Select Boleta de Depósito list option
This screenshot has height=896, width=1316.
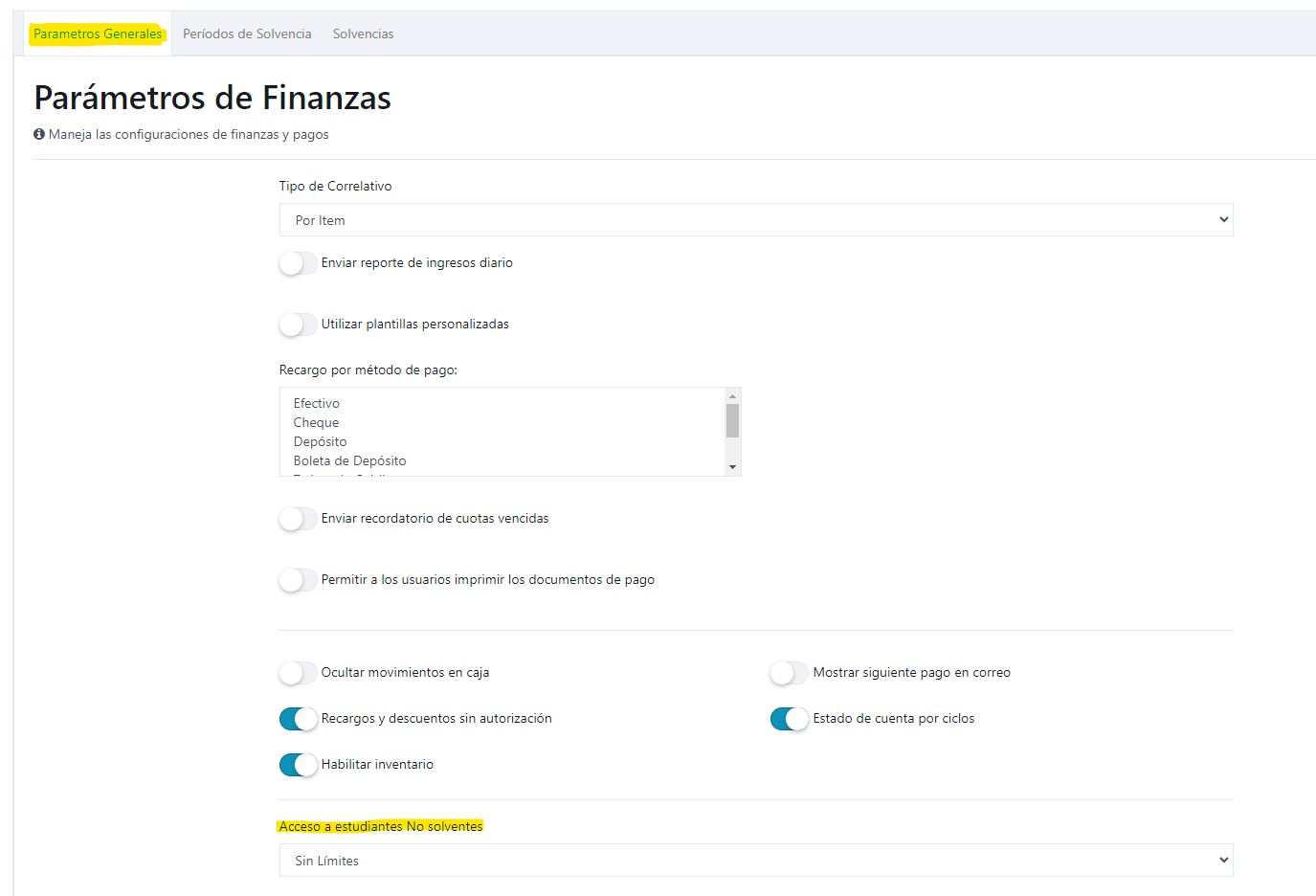pyautogui.click(x=502, y=461)
